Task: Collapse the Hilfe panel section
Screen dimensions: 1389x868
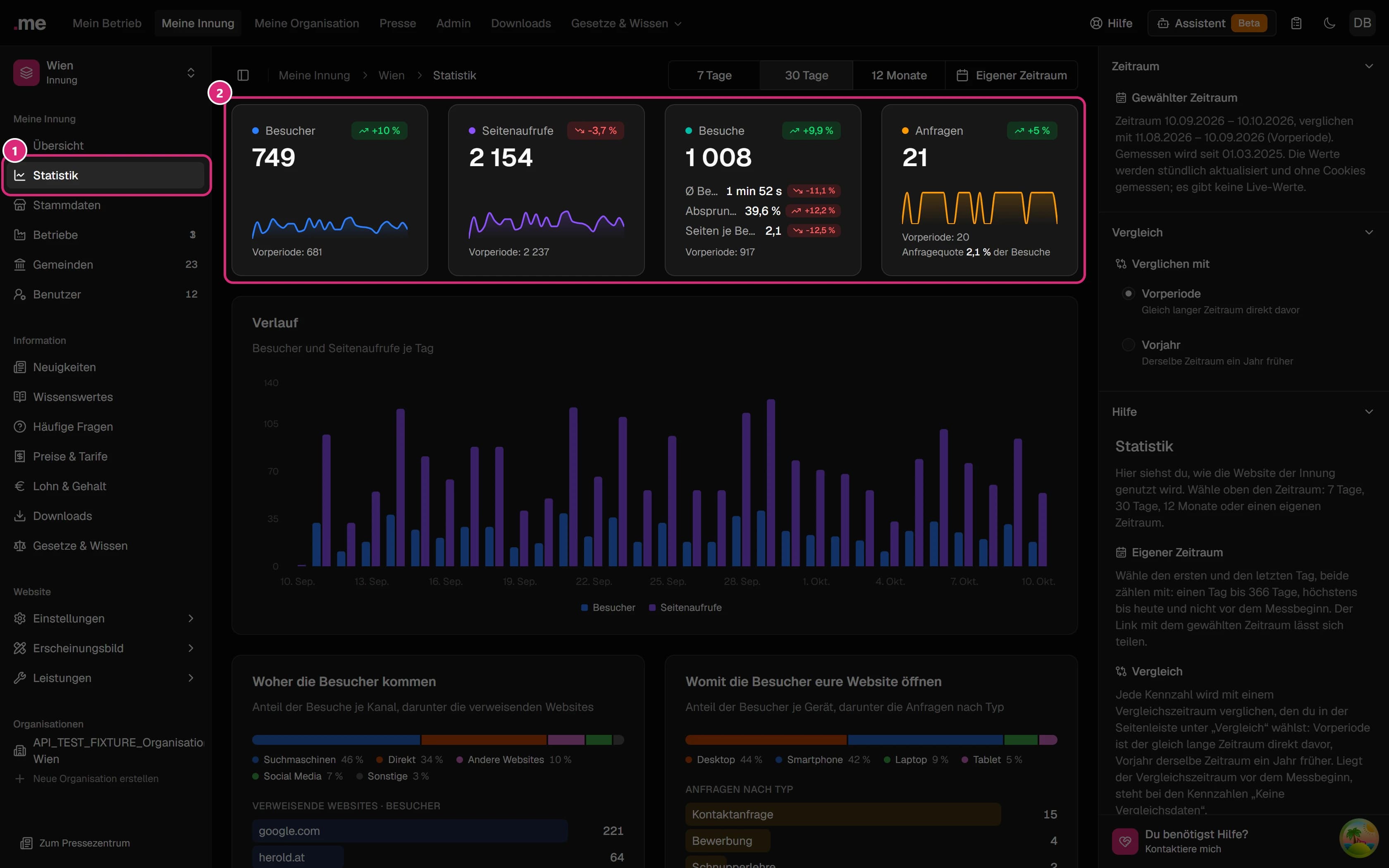Action: (1369, 412)
